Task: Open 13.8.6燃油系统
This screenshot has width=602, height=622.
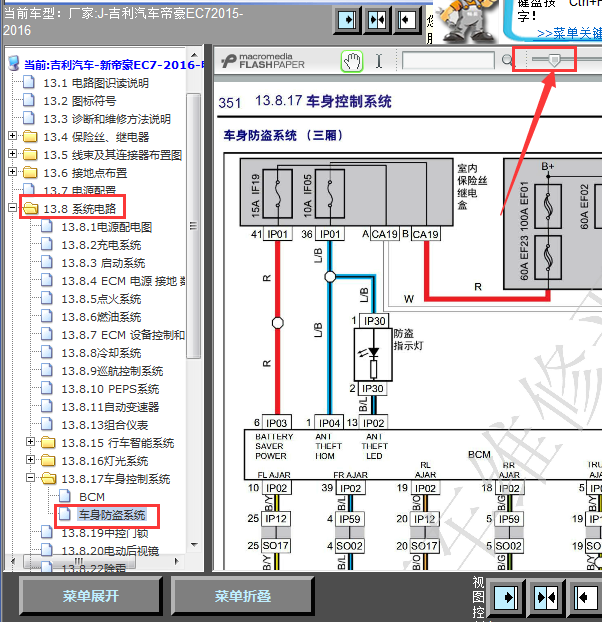Action: (101, 317)
